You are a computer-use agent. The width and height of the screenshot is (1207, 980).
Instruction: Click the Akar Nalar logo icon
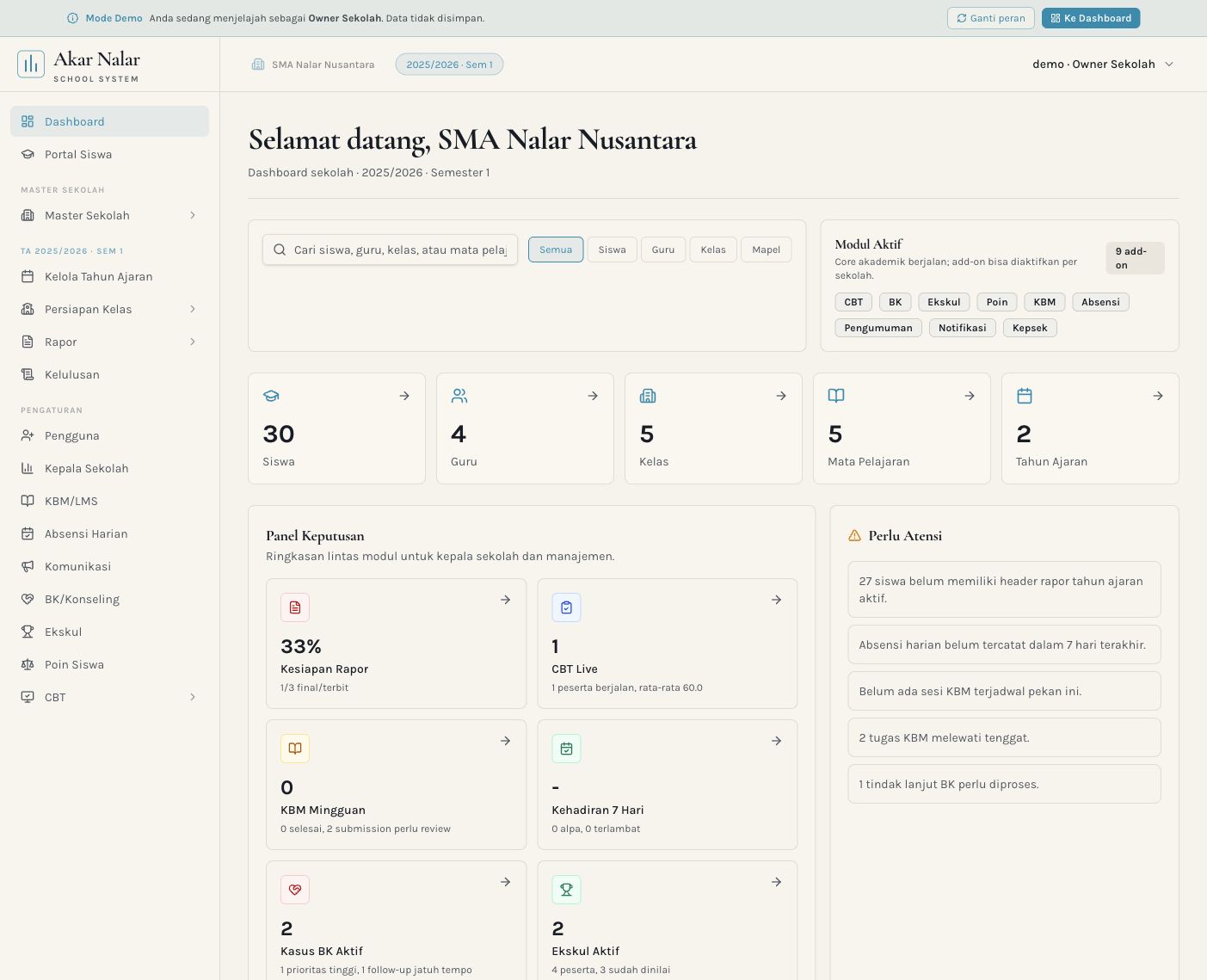31,65
